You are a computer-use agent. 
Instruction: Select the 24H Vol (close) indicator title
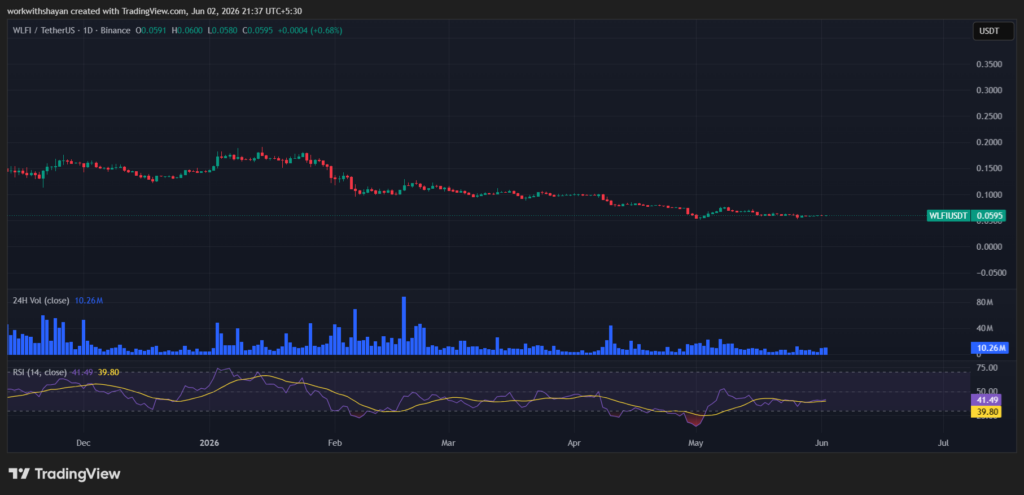click(42, 300)
